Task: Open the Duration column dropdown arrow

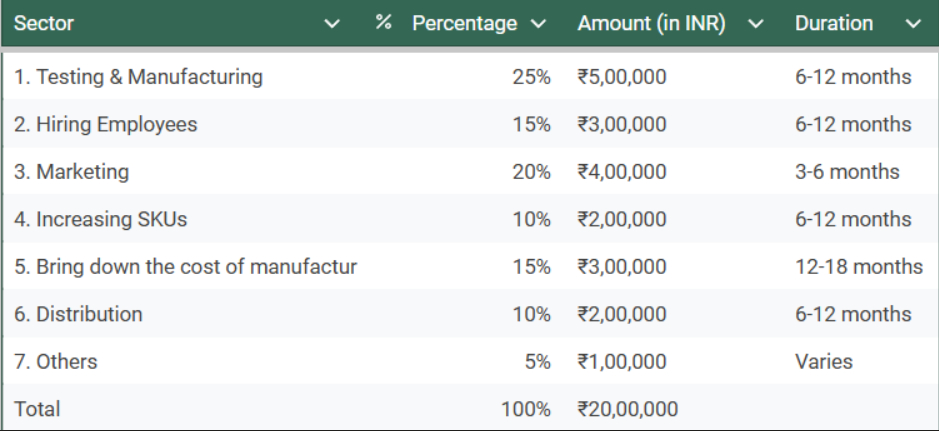Action: pyautogui.click(x=913, y=24)
